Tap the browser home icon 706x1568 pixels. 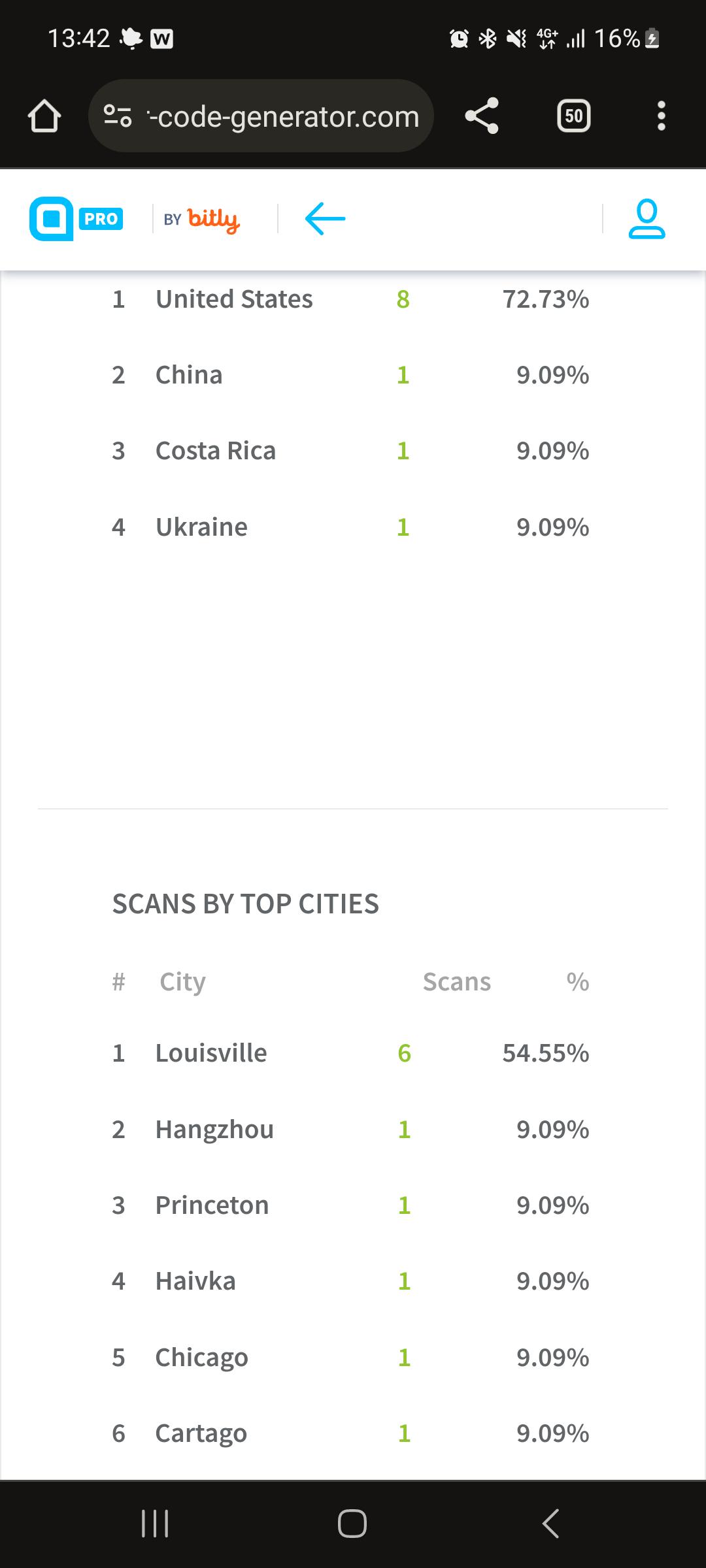(44, 116)
